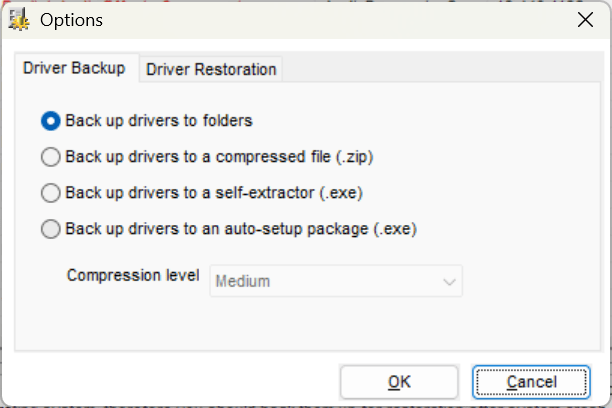Screen dimensions: 612x408
Task: Confirm settings with the OK button
Action: click(x=399, y=382)
